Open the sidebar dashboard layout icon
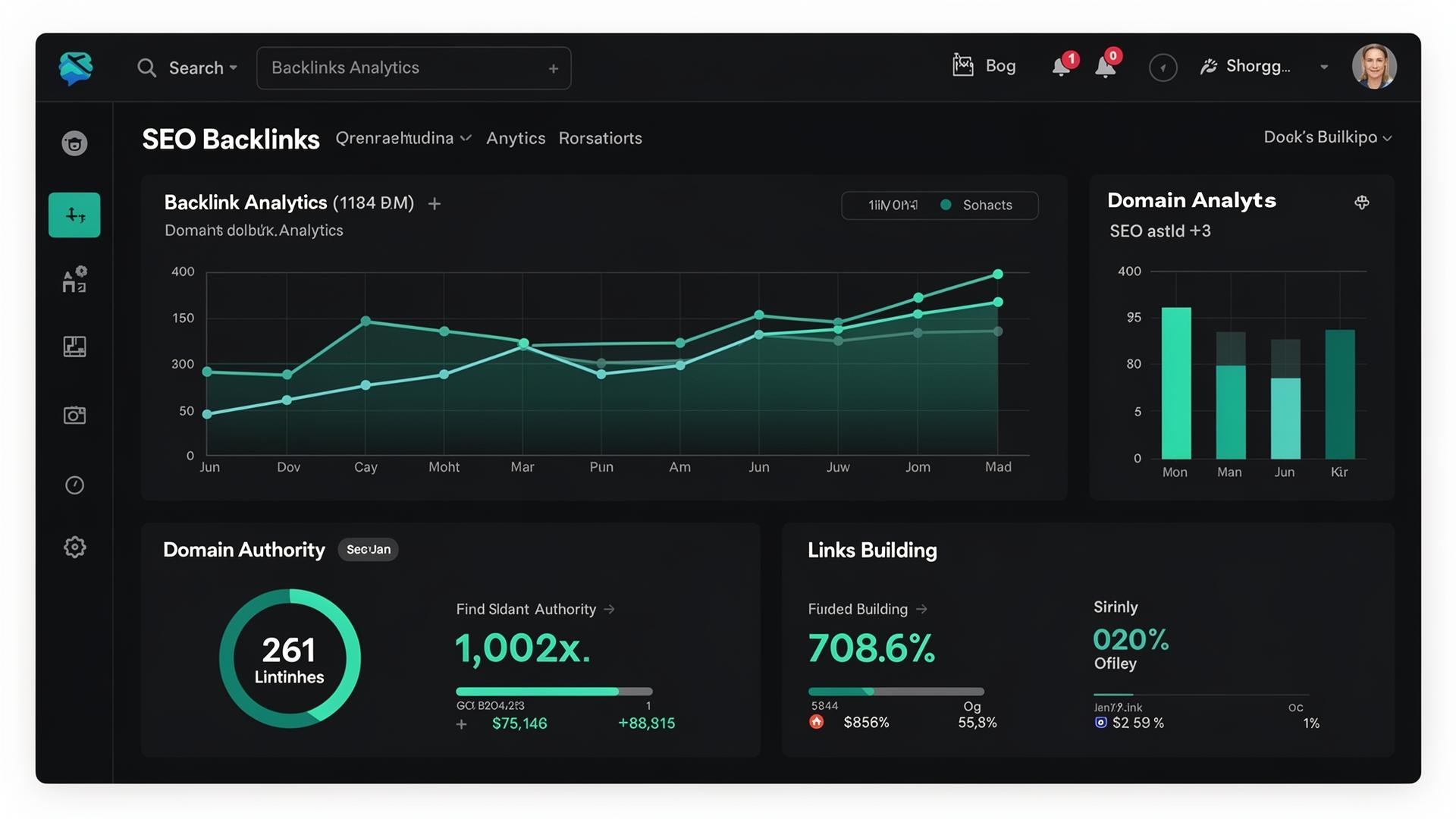 (74, 347)
